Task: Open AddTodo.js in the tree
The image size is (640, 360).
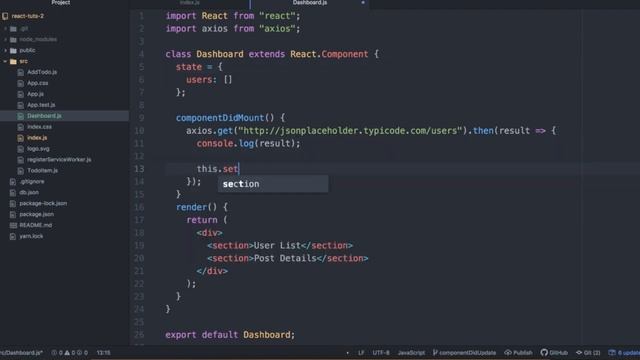Action: 42,72
